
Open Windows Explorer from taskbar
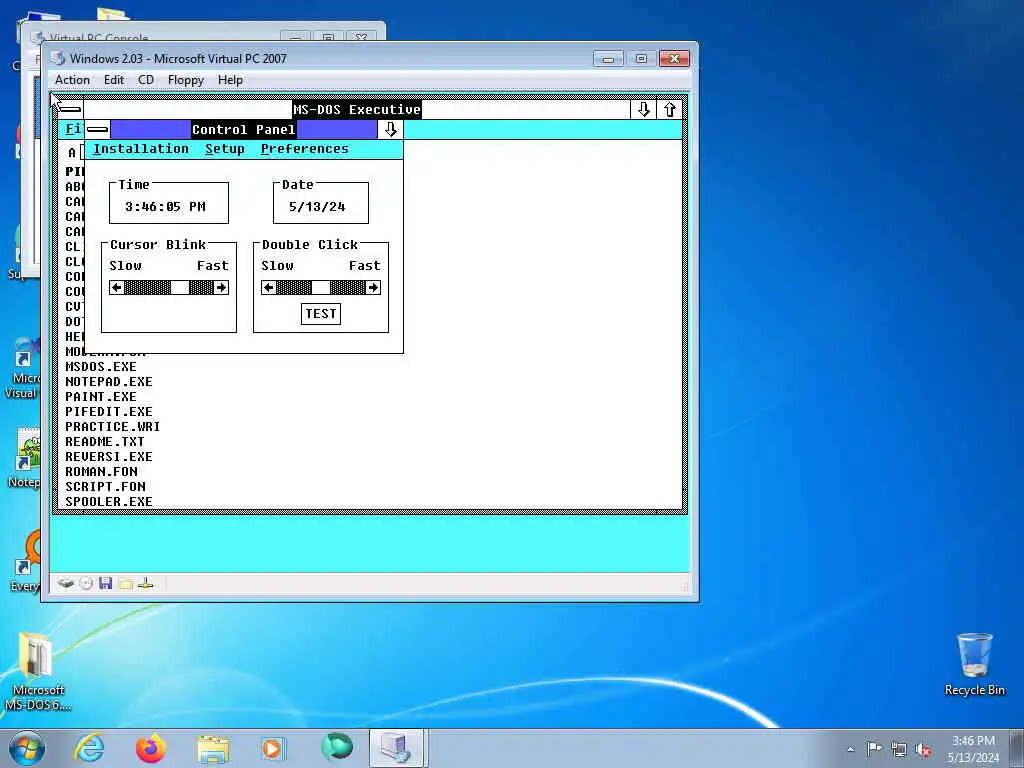coord(213,748)
